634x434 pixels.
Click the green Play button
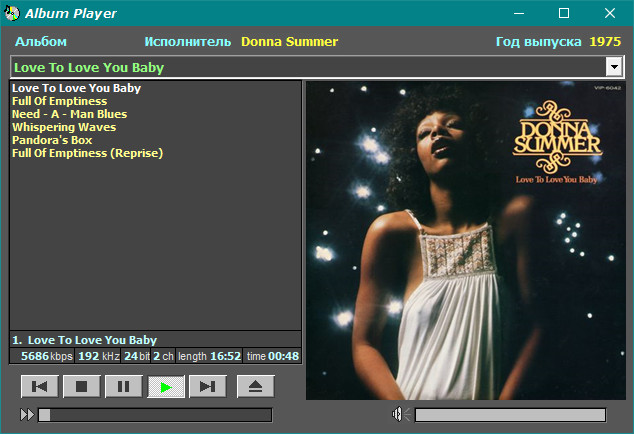pos(166,387)
